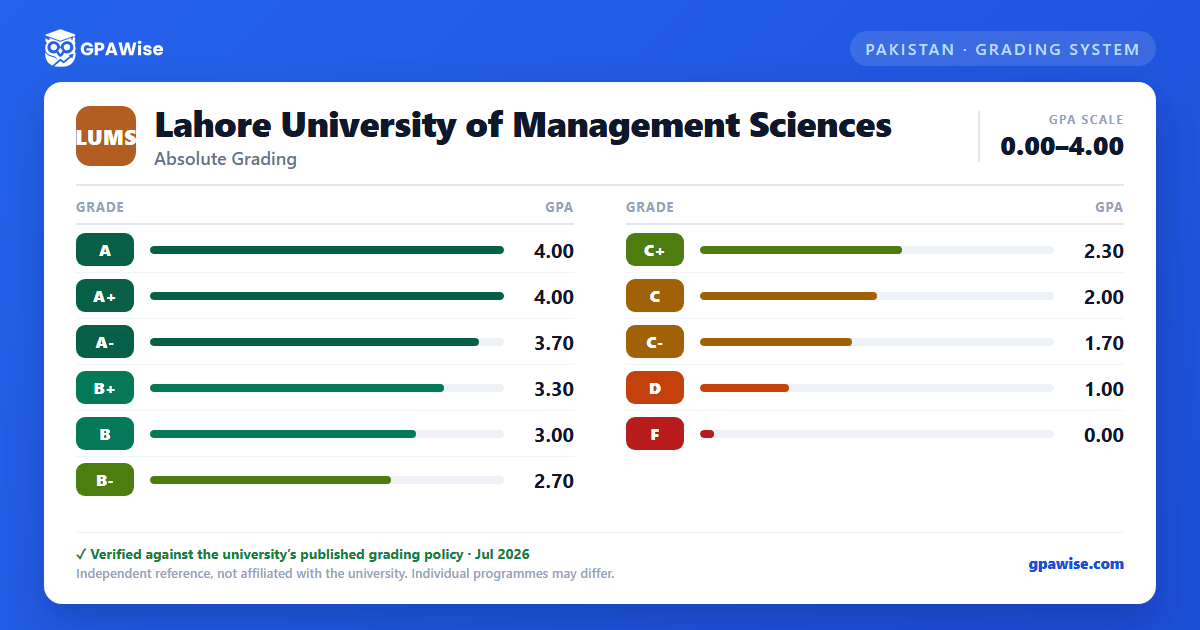The width and height of the screenshot is (1200, 630).
Task: Open the gpawise.com link
Action: coord(1076,564)
